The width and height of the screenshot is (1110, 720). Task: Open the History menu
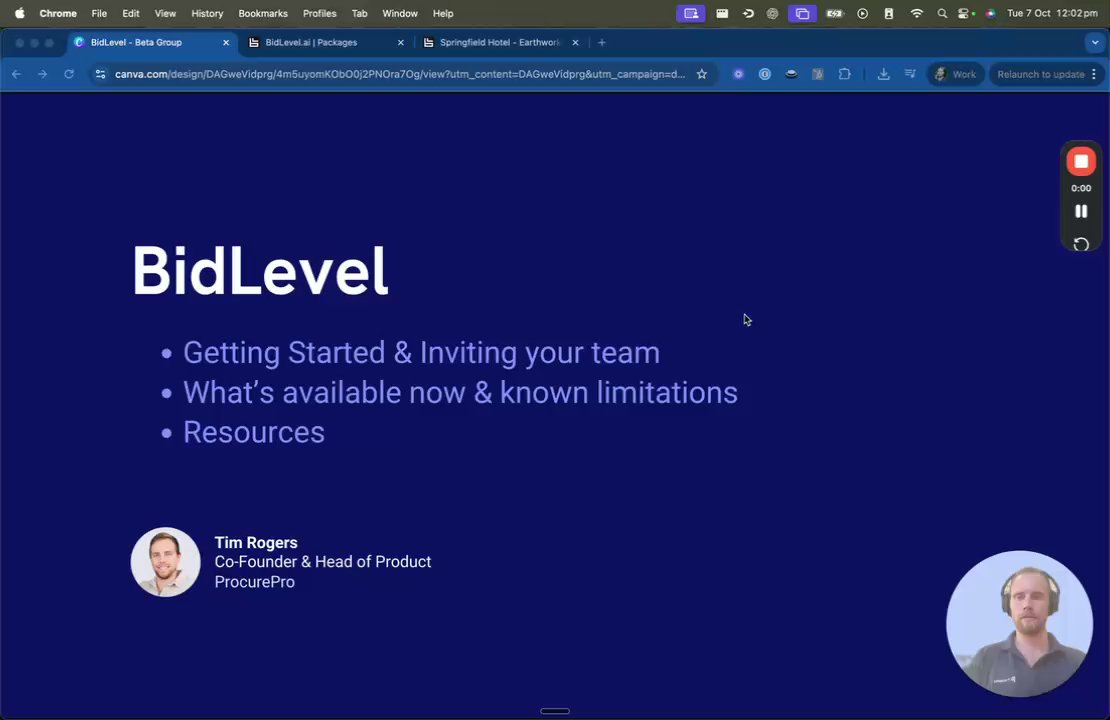pyautogui.click(x=207, y=13)
